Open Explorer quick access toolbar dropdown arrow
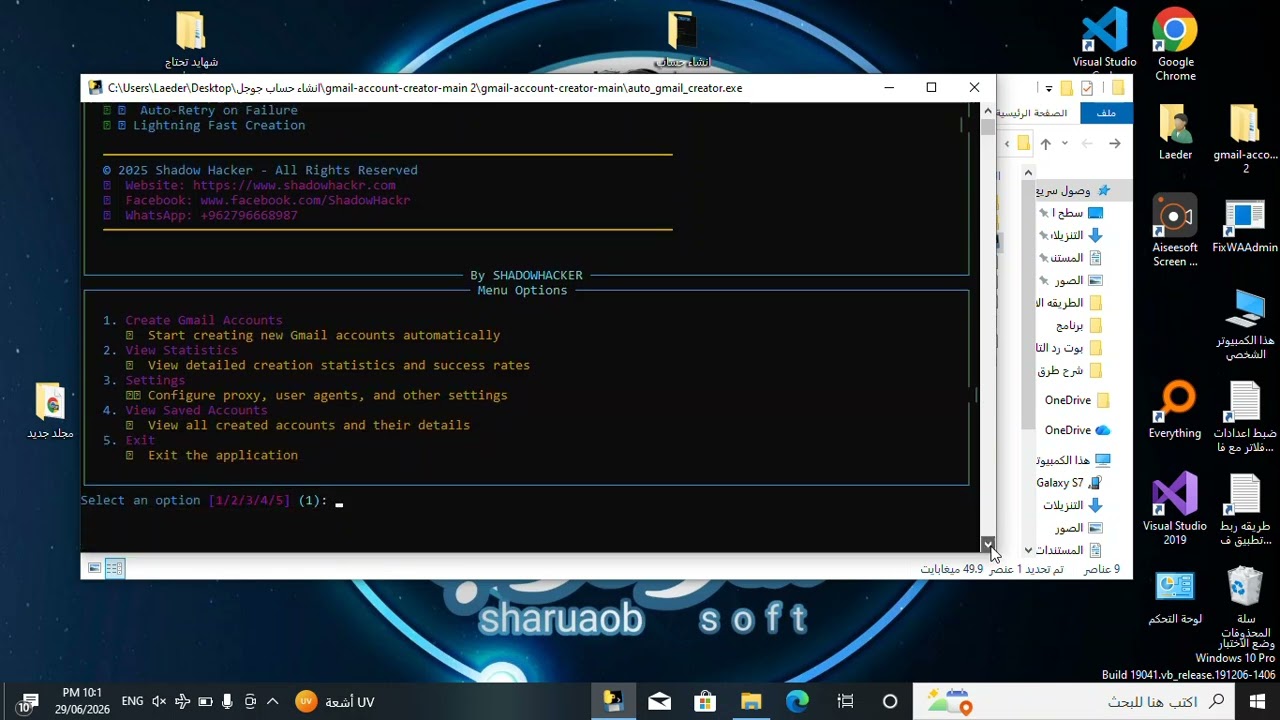This screenshot has height=720, width=1280. pos(1049,88)
